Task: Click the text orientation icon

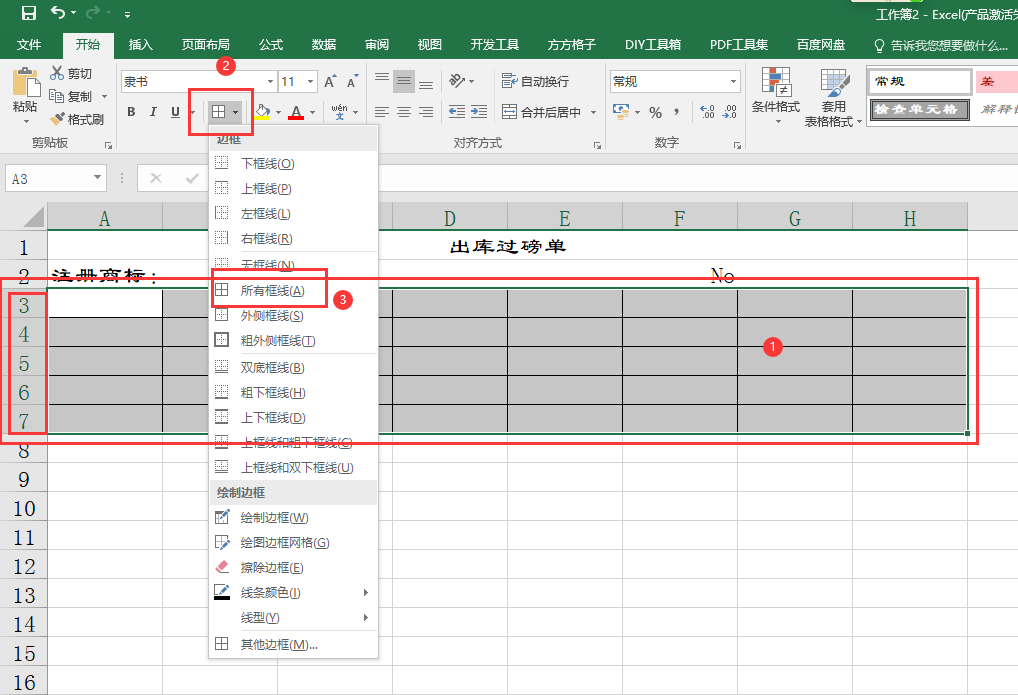Action: coord(457,81)
